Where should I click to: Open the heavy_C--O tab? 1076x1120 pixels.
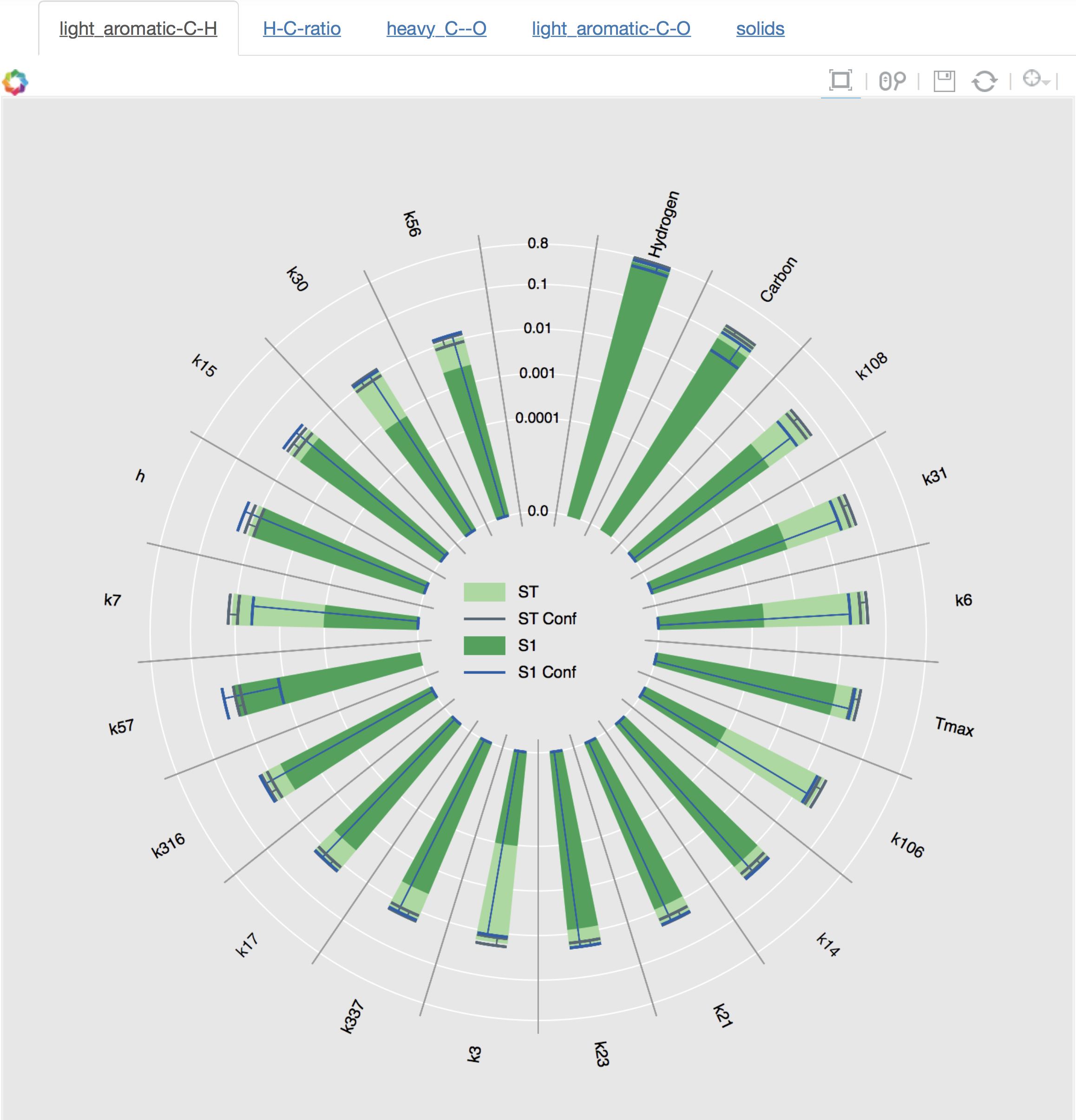(x=436, y=28)
